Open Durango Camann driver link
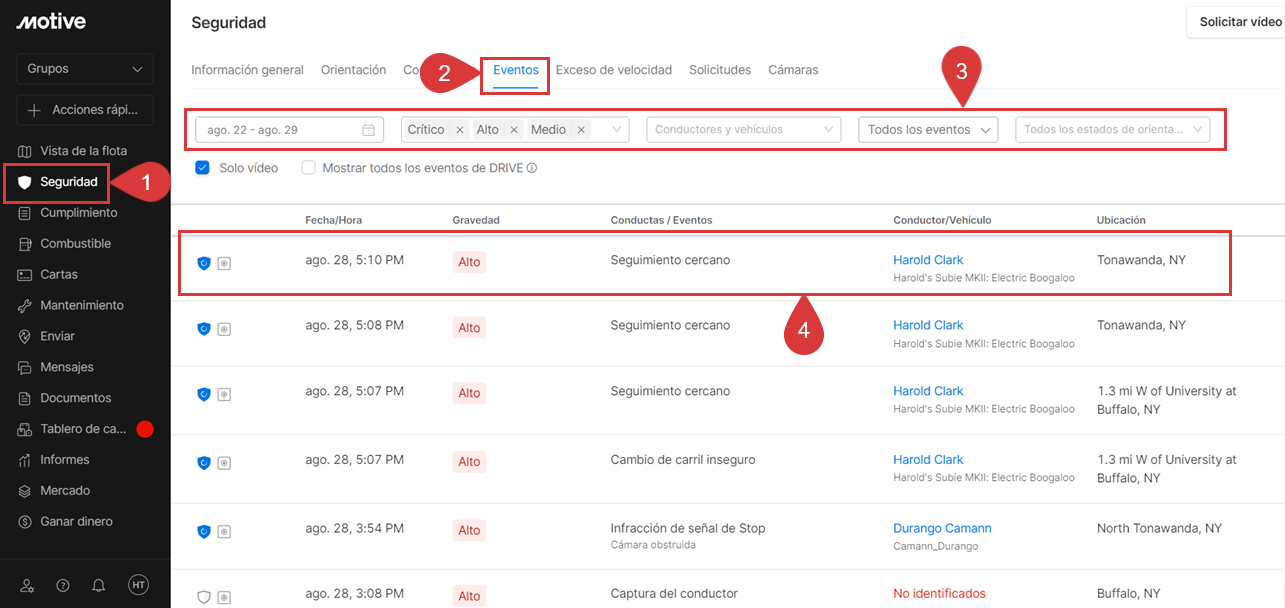 click(x=942, y=528)
